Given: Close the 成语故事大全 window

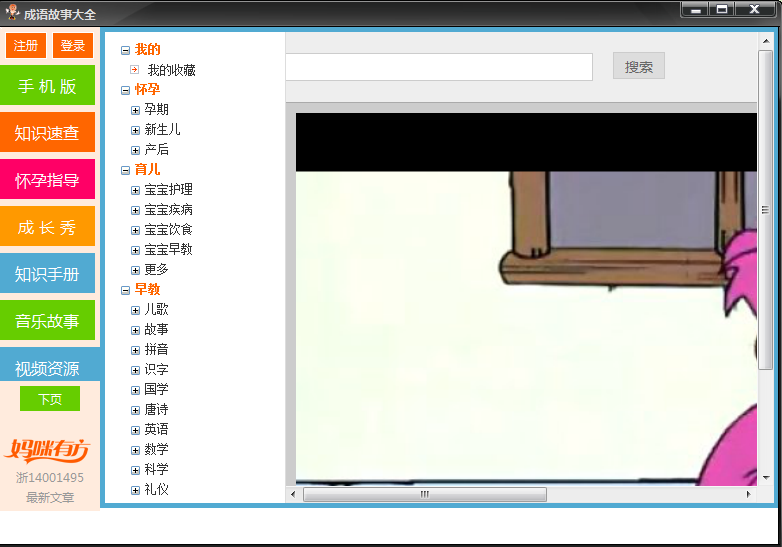Looking at the screenshot, I should [x=754, y=9].
